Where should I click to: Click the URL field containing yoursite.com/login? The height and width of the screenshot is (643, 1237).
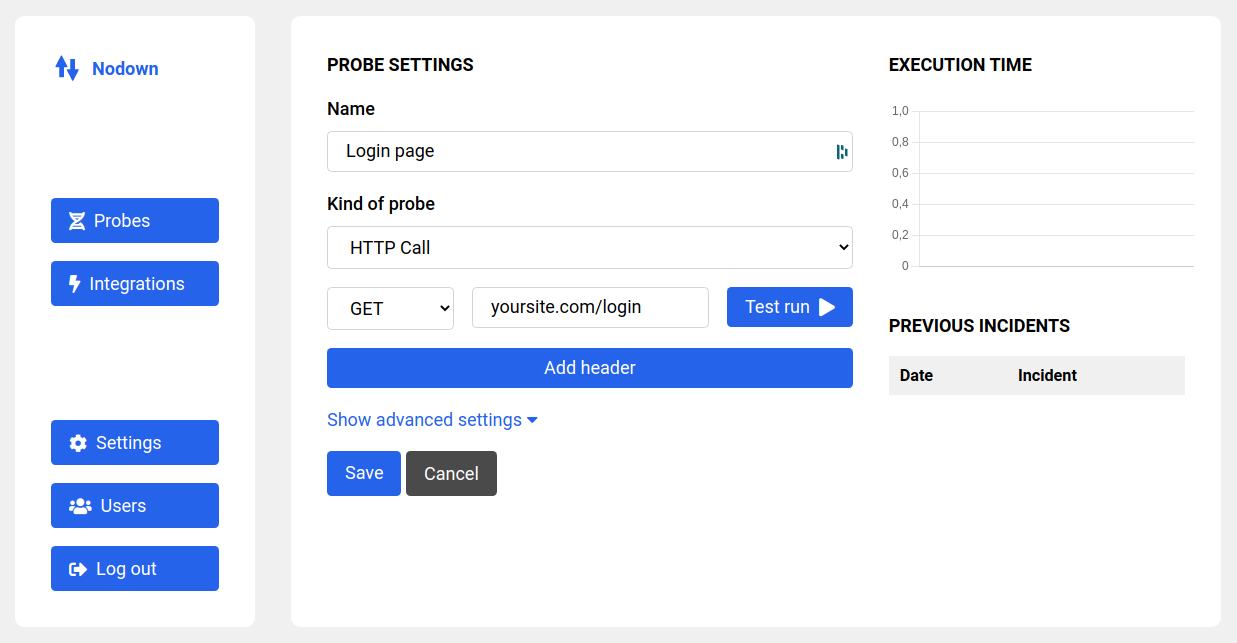tap(590, 307)
